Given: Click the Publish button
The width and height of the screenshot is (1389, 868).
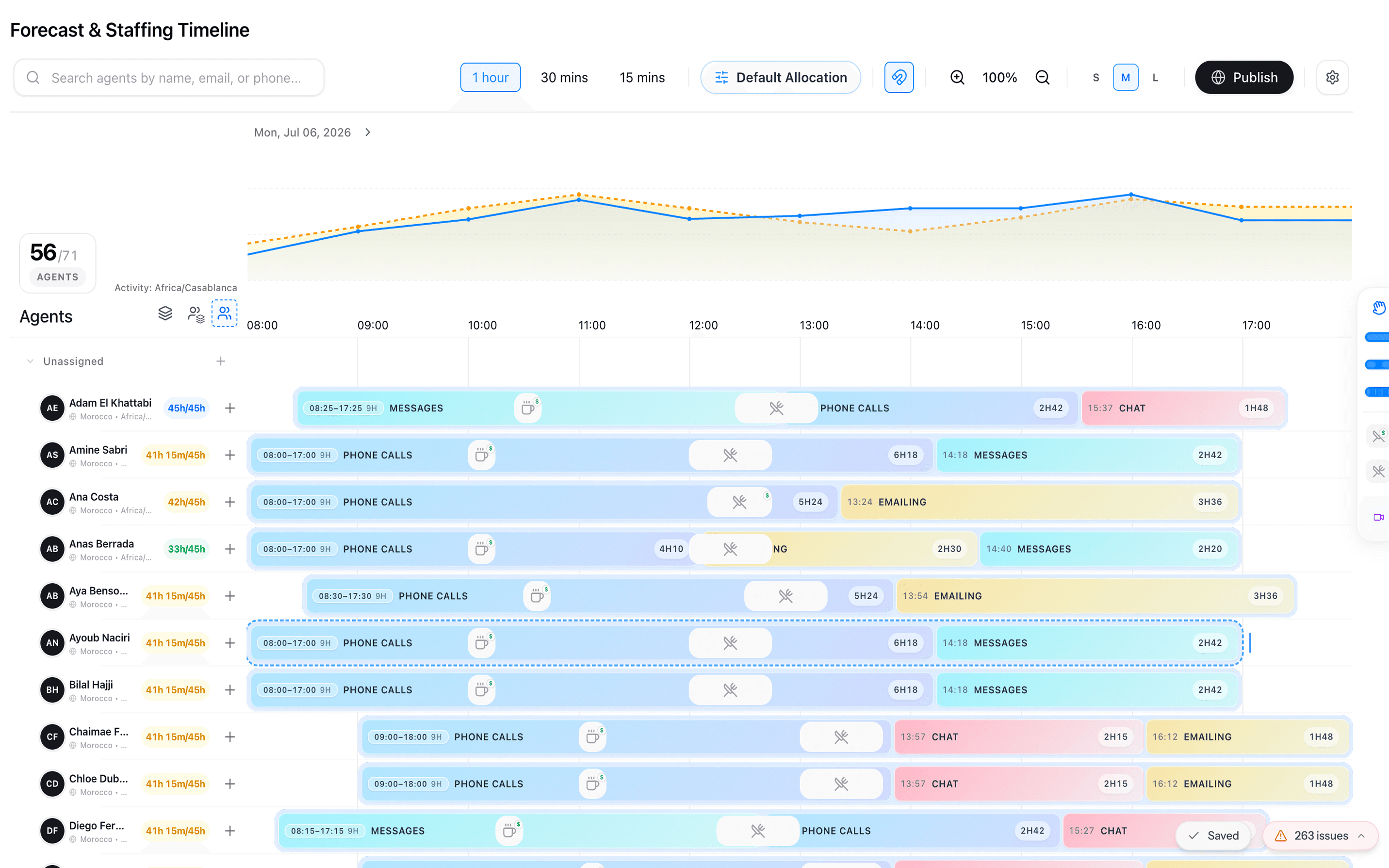Looking at the screenshot, I should [1244, 78].
